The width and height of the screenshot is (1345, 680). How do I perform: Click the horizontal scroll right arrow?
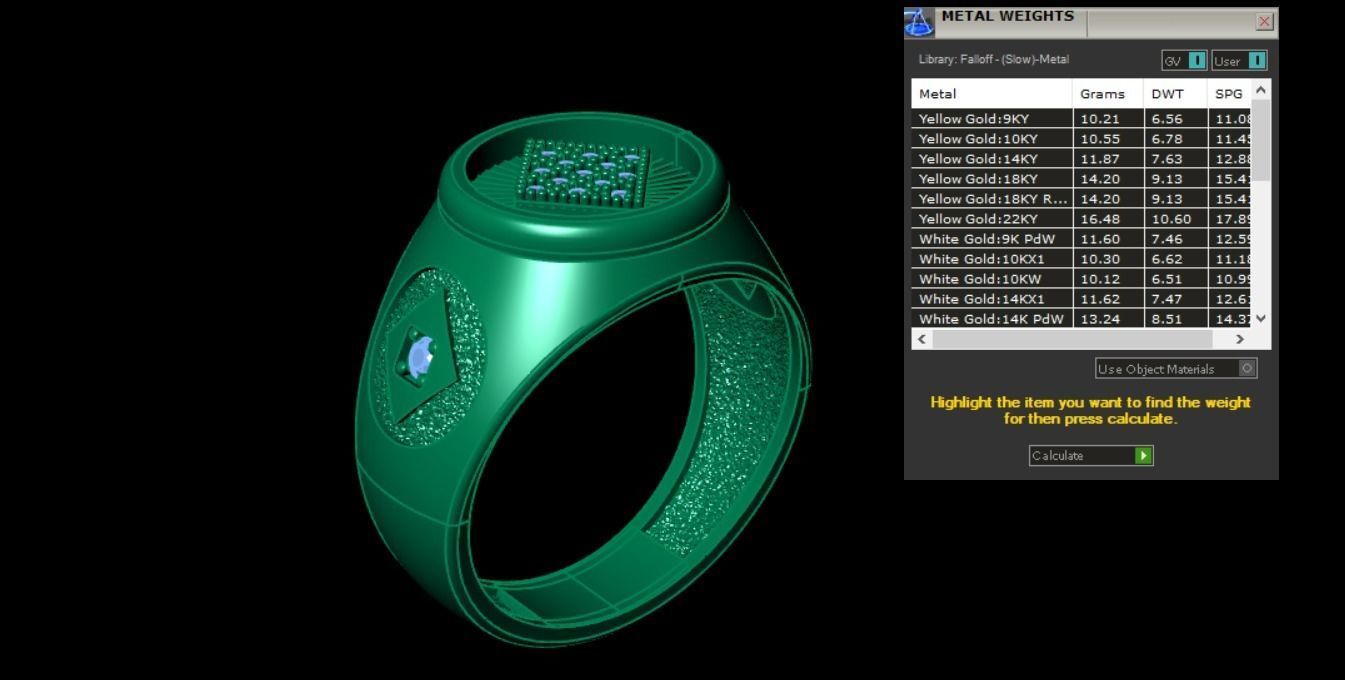1240,339
